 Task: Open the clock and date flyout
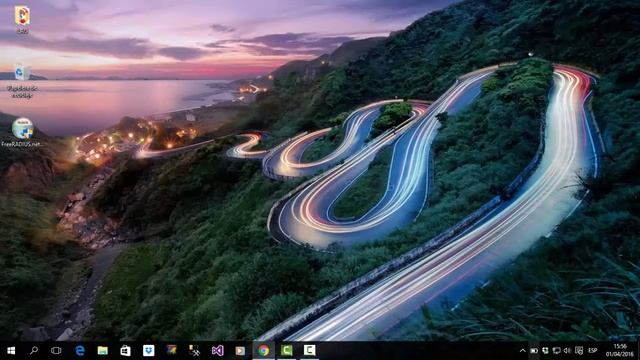pyautogui.click(x=620, y=351)
